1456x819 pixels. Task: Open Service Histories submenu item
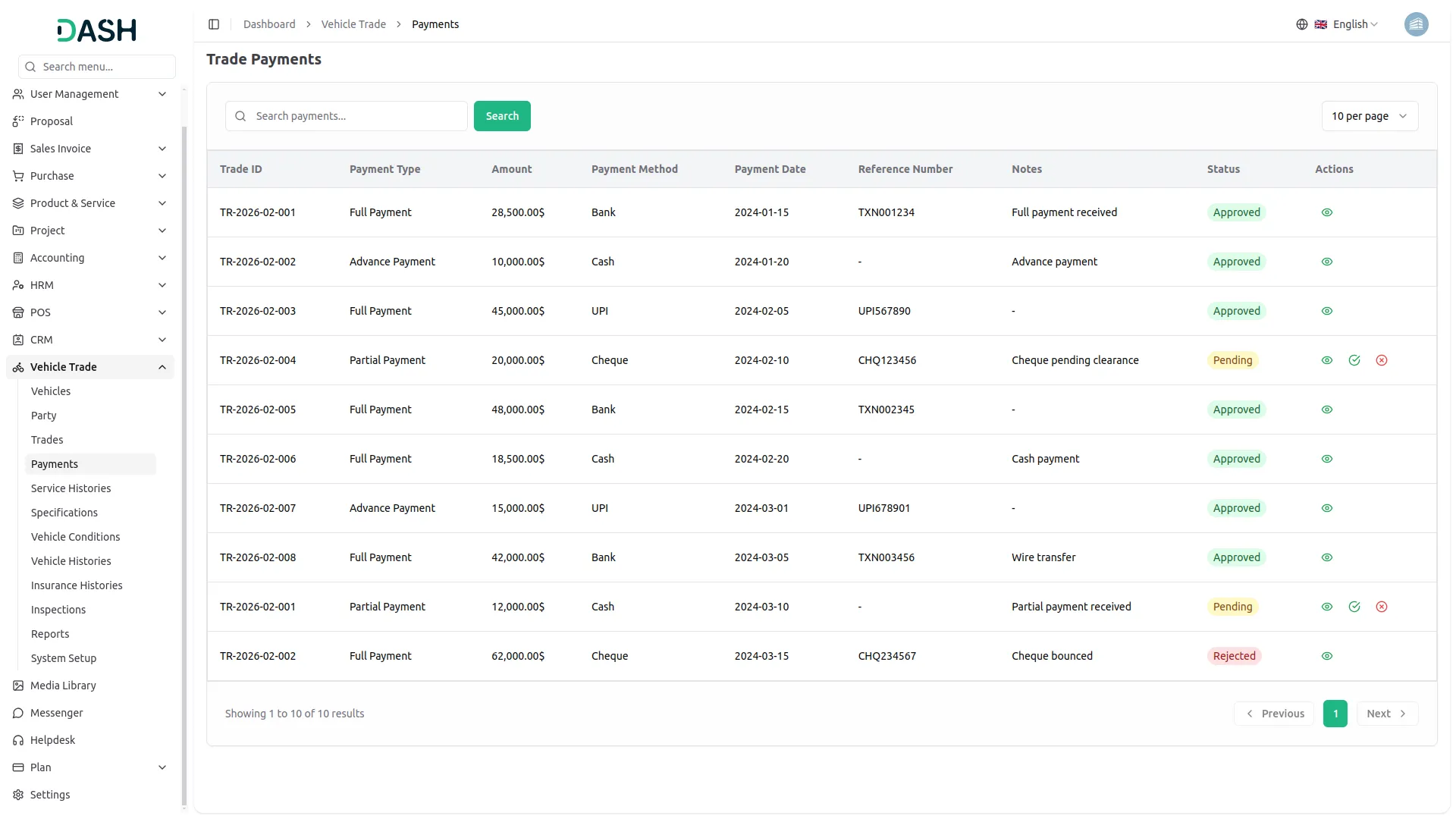pos(71,488)
